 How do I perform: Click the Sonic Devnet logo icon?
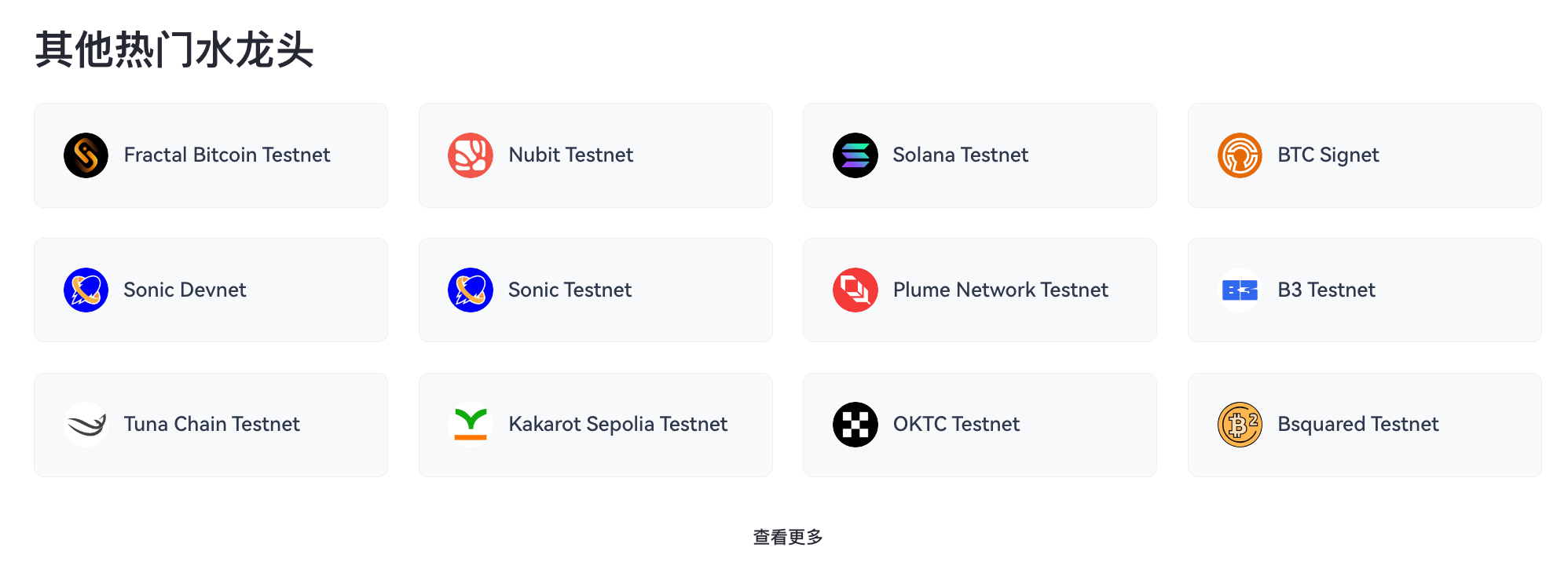(x=86, y=290)
